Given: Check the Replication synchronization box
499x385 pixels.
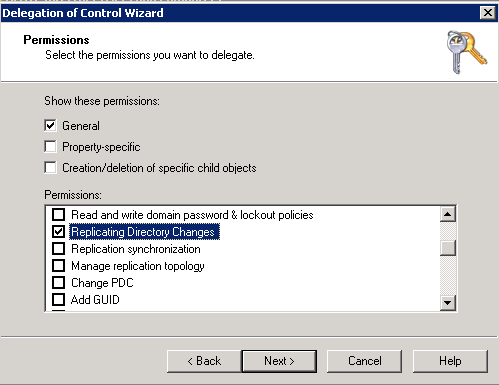Looking at the screenshot, I should (59, 249).
